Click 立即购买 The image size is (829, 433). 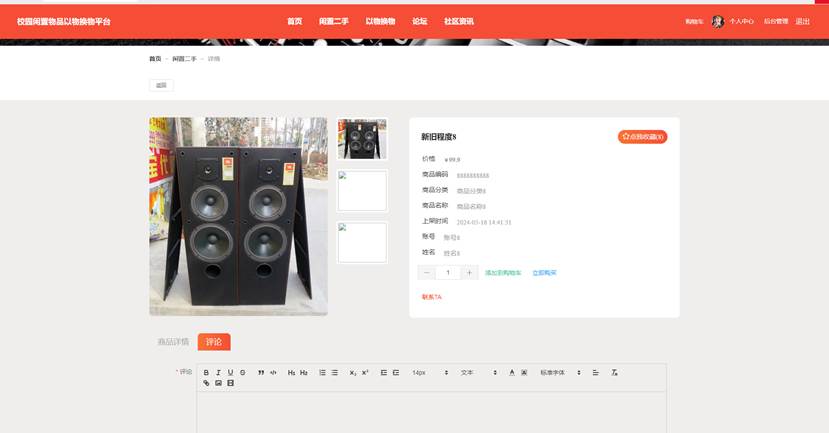click(x=544, y=273)
